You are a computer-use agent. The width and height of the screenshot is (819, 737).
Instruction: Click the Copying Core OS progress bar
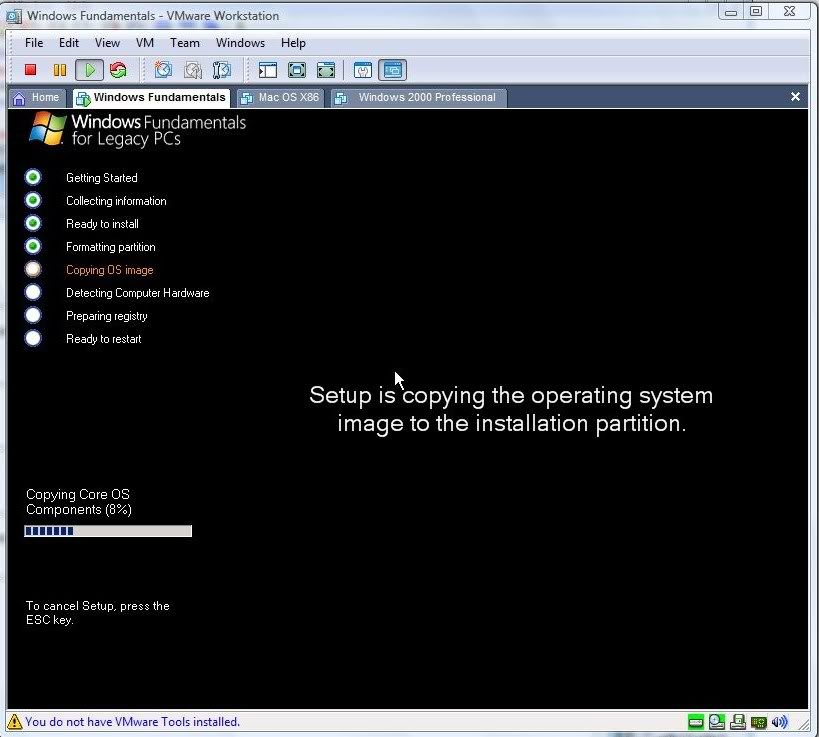(108, 531)
